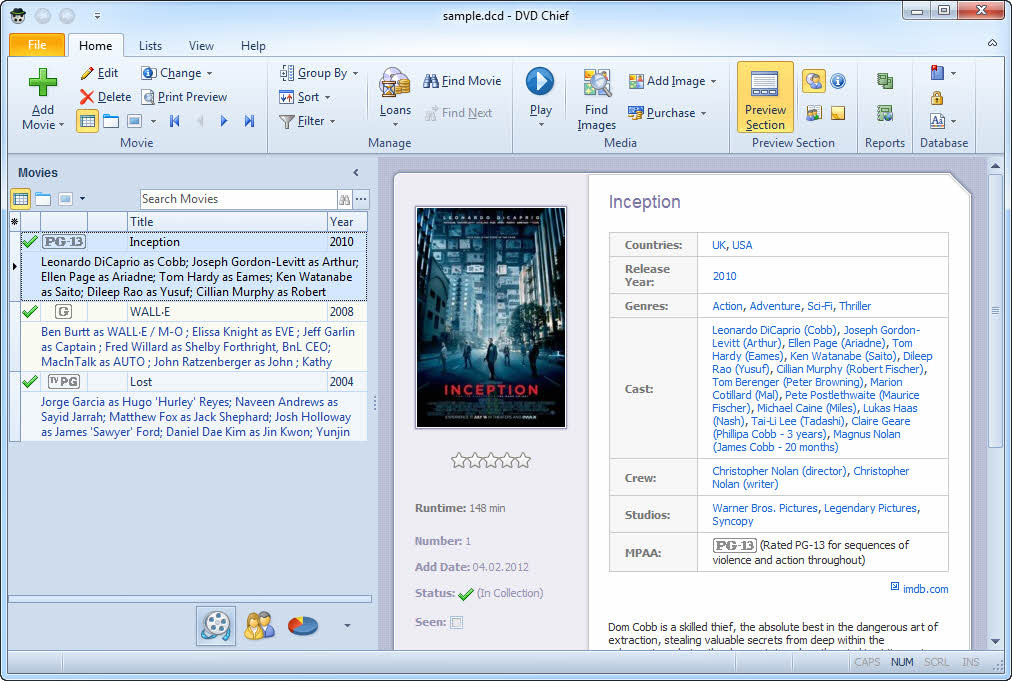Jump to the last movie record
This screenshot has width=1012, height=681.
[249, 121]
